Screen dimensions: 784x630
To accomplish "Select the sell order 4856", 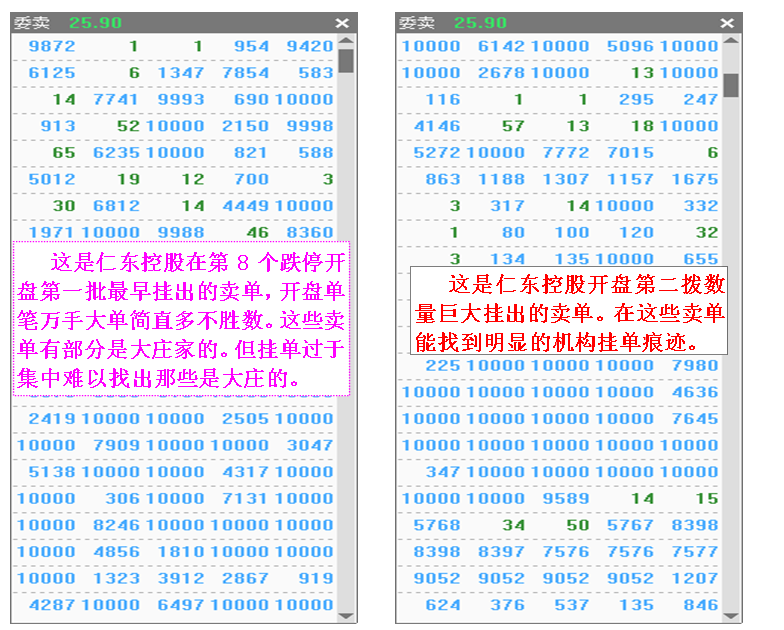I will [116, 552].
